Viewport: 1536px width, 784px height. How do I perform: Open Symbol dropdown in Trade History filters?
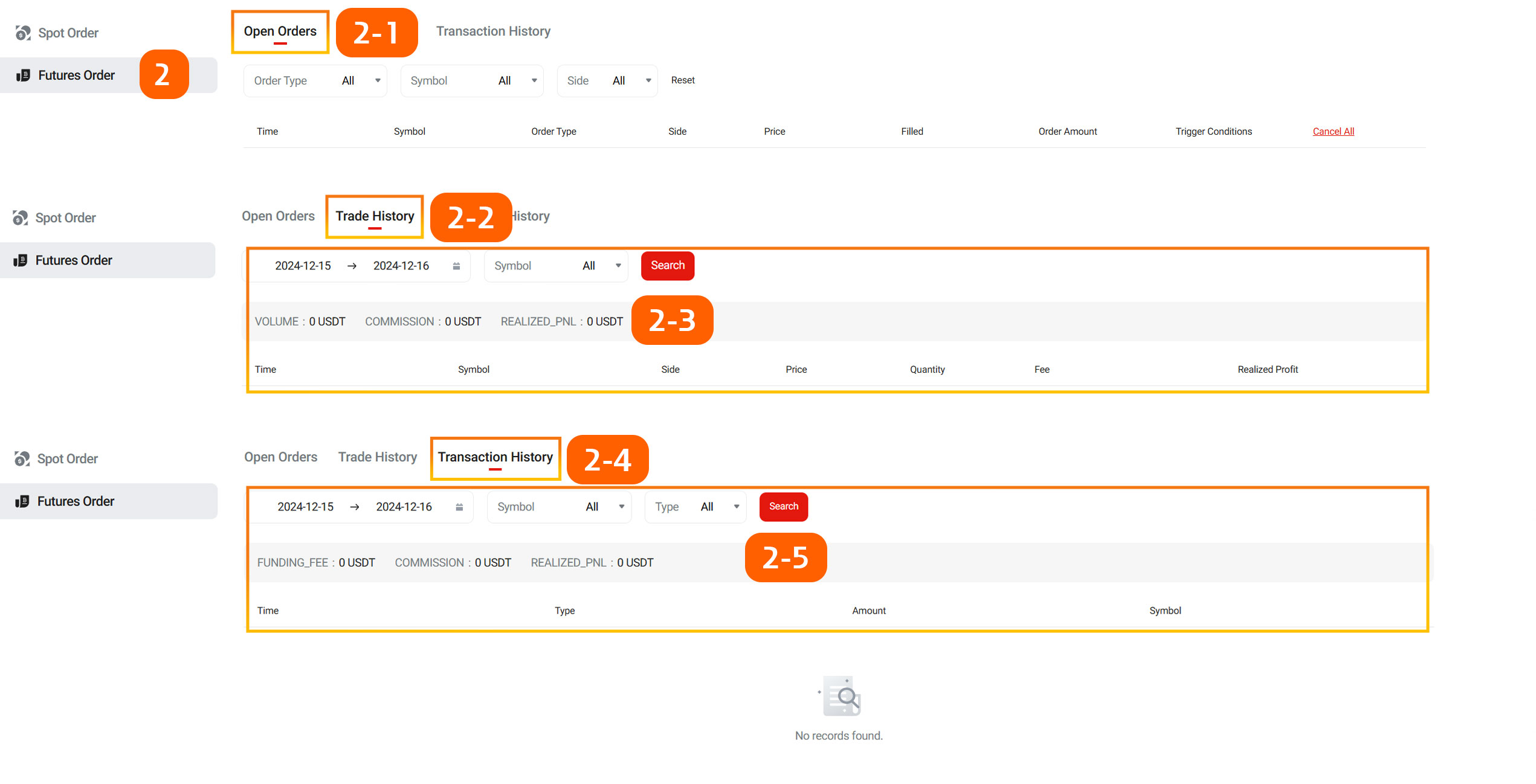(x=556, y=266)
